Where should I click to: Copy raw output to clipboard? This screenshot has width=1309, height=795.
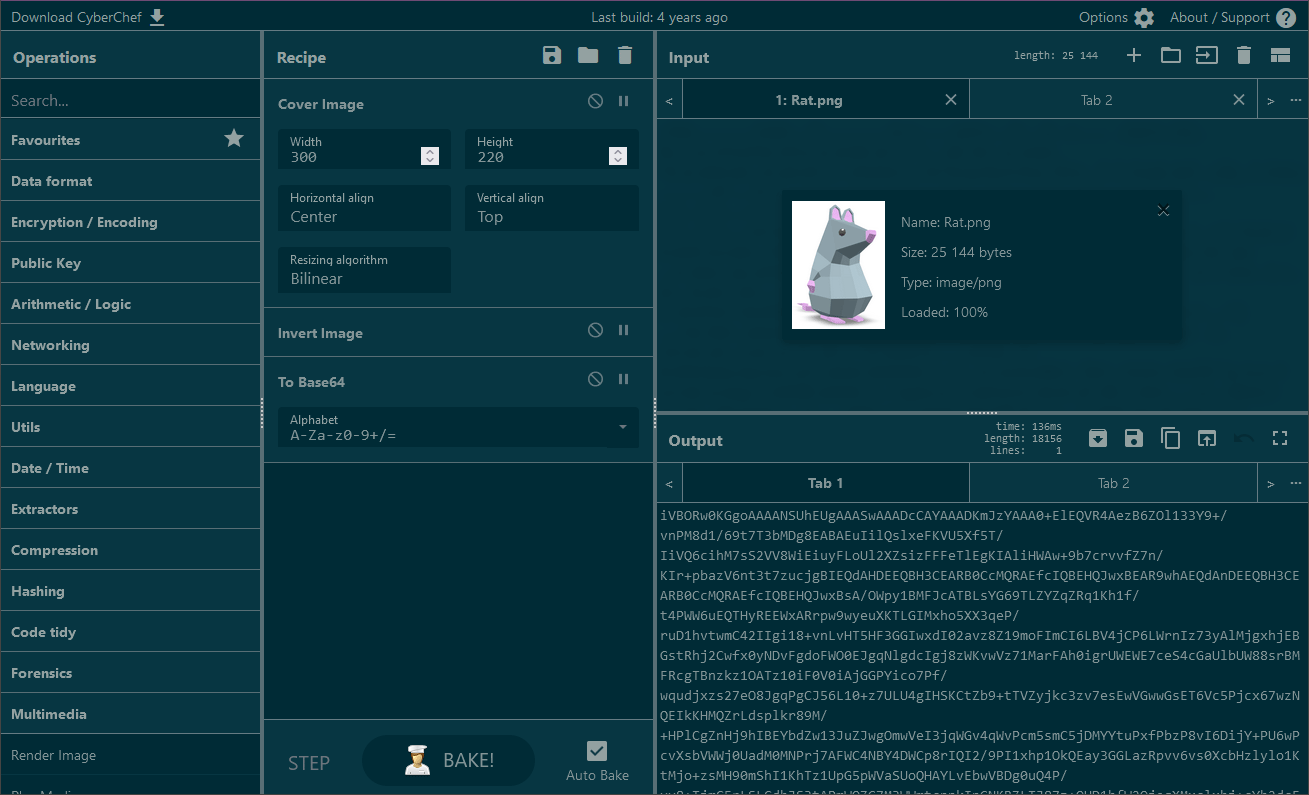(x=1170, y=438)
